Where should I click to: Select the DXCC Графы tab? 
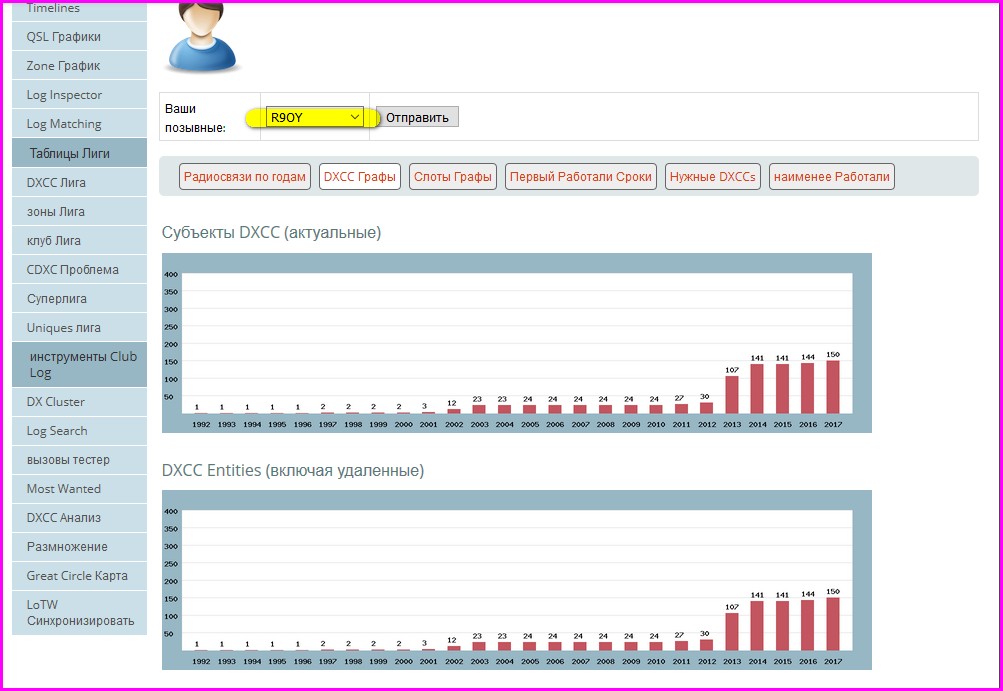tap(360, 177)
